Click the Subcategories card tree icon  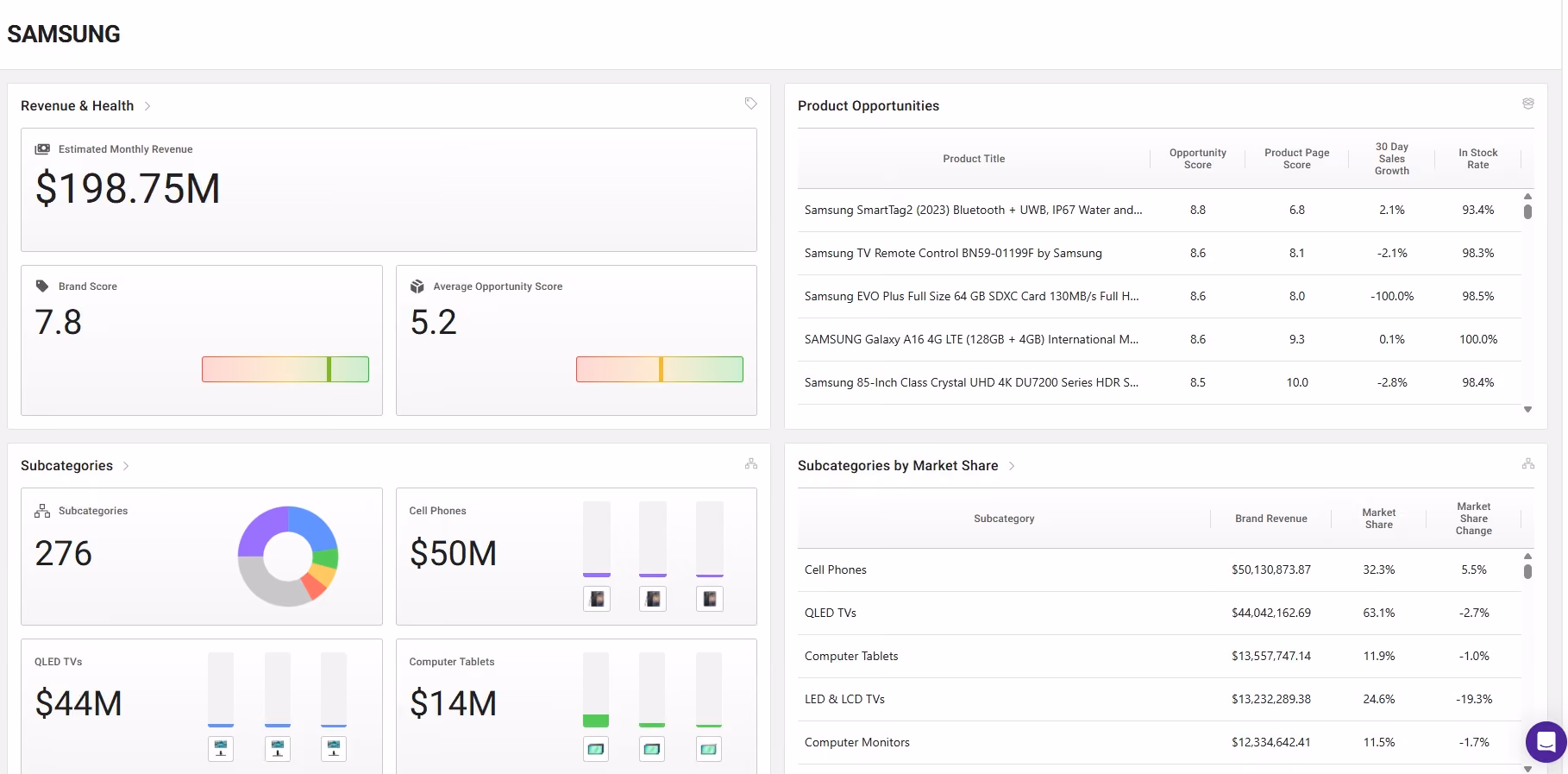tap(42, 511)
